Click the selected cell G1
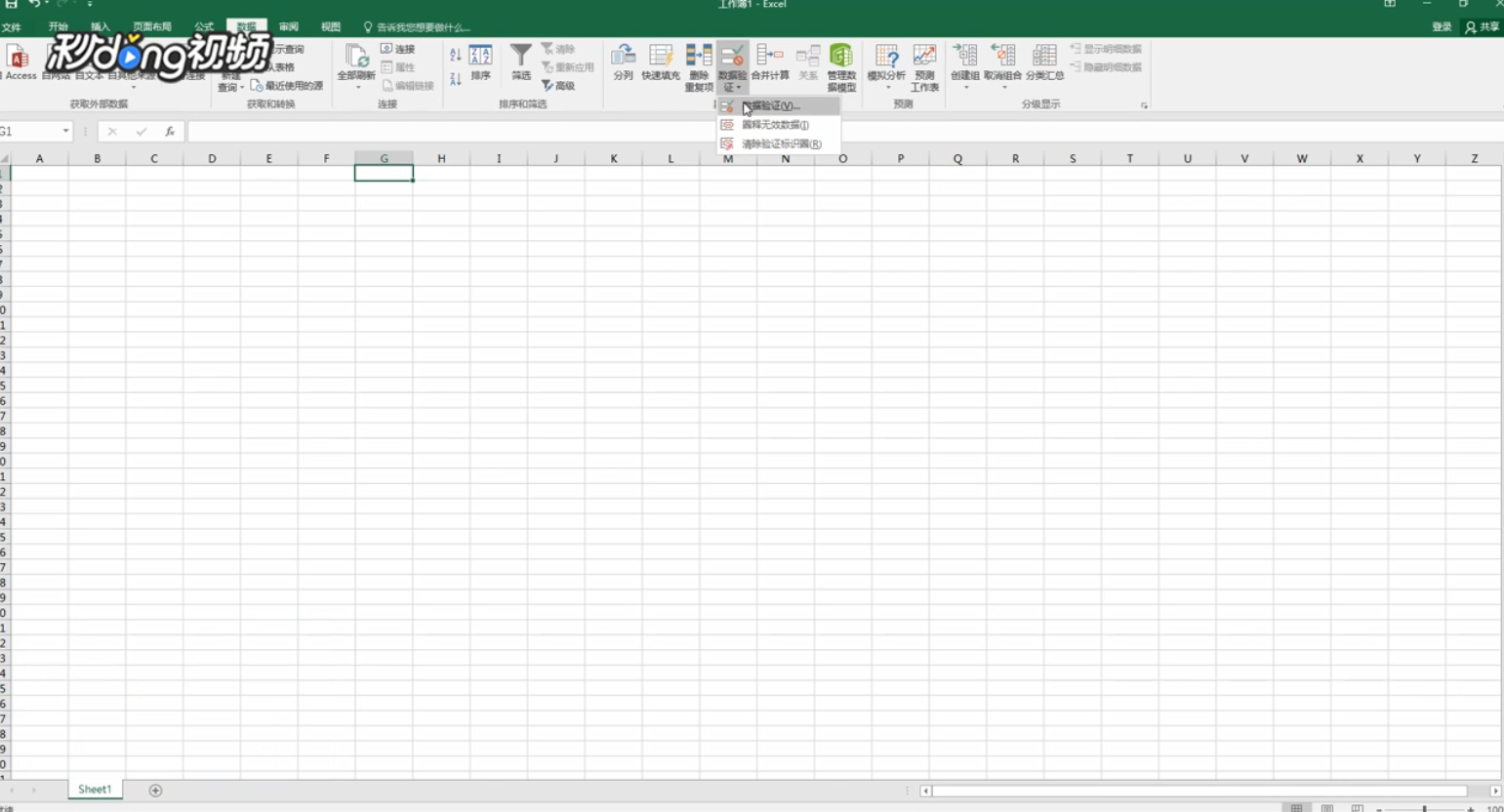 [x=384, y=173]
